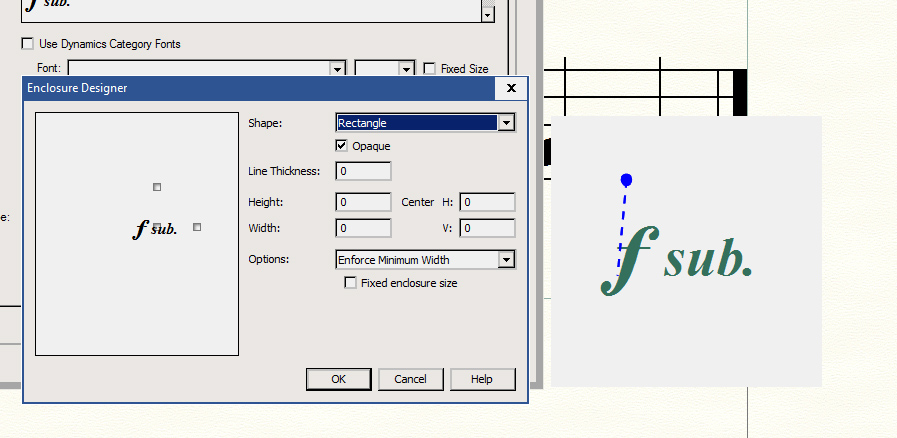Click the green f sub. expression in score
The width and height of the screenshot is (897, 438).
pyautogui.click(x=676, y=261)
